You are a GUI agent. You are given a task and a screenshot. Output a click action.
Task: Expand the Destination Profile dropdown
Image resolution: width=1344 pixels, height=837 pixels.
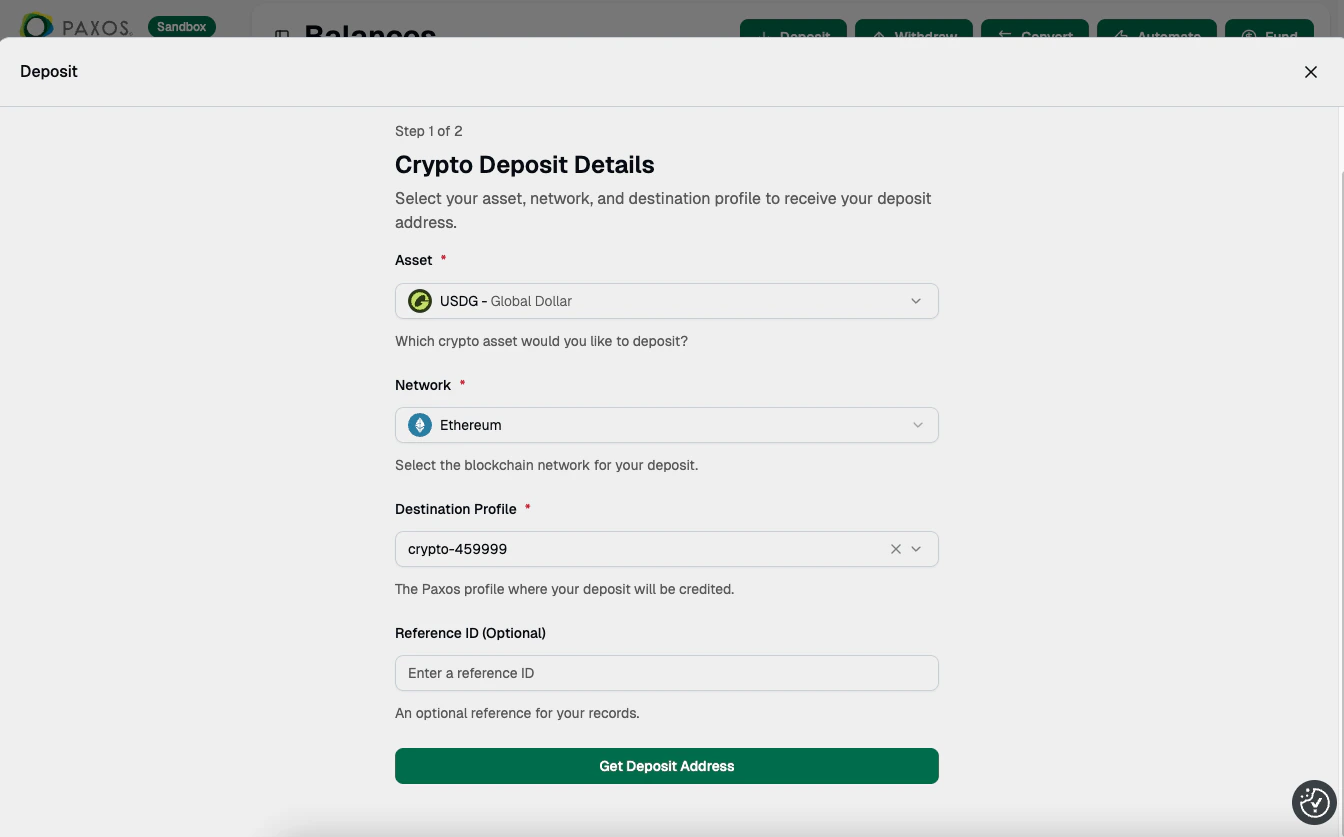916,548
